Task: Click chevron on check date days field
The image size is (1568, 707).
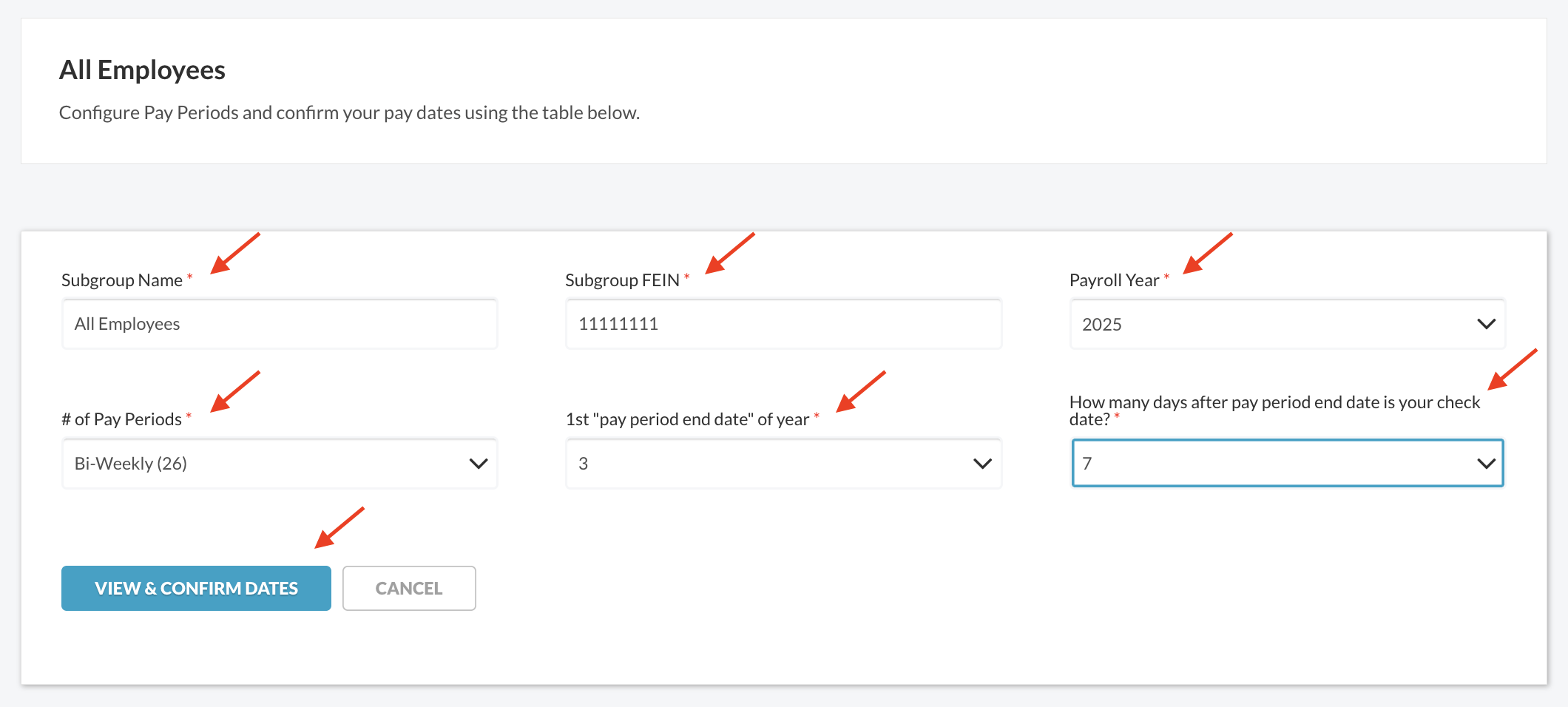Action: point(1486,464)
